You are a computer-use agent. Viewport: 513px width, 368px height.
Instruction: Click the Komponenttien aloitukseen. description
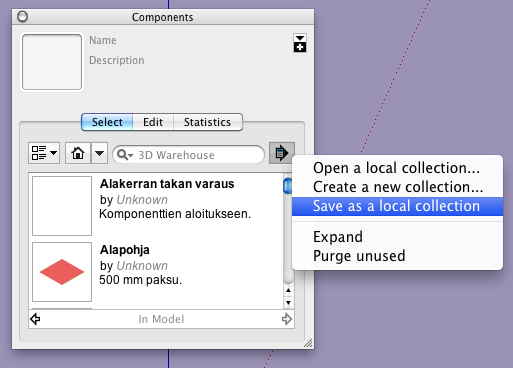175,214
